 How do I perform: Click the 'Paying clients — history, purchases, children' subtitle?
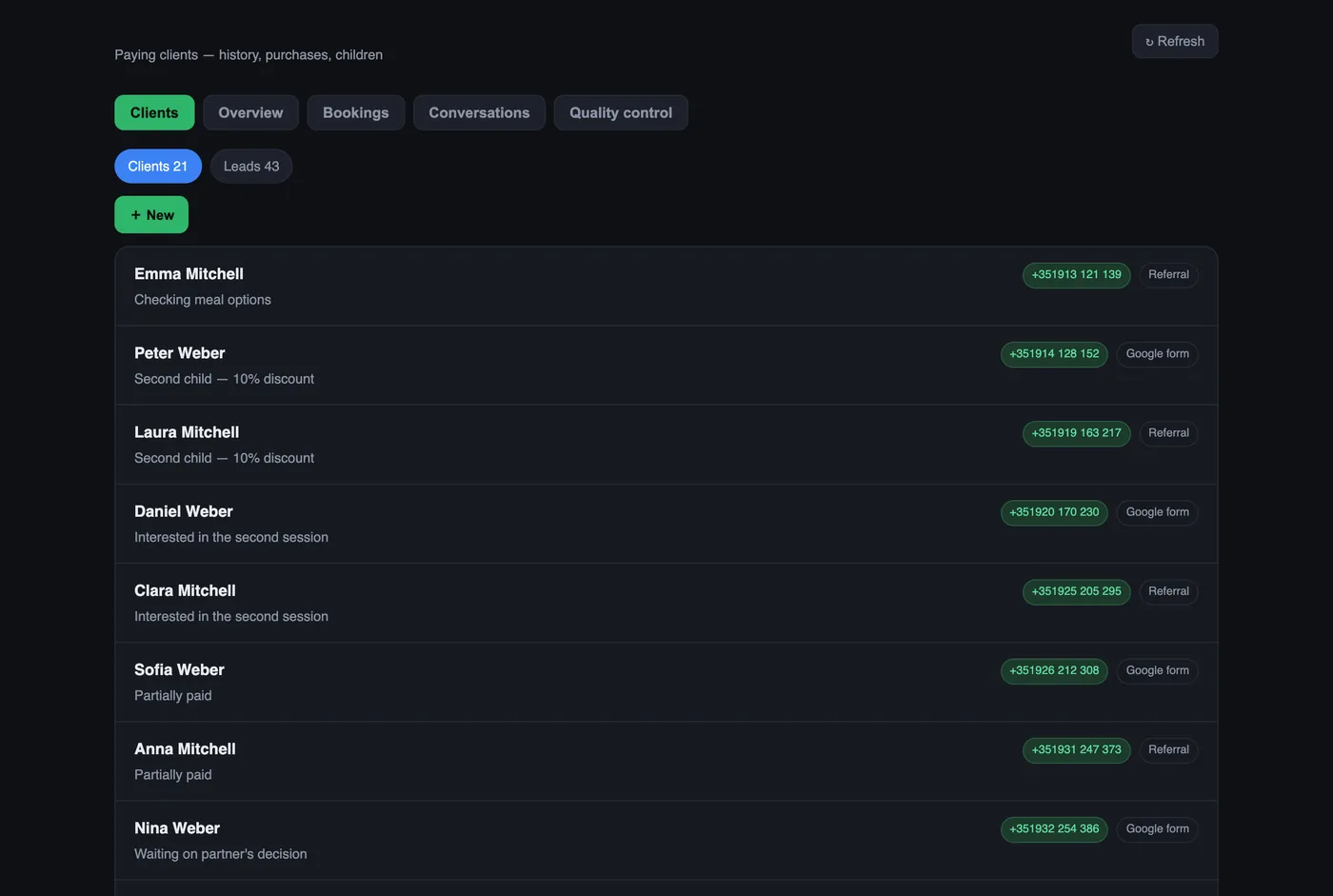249,54
